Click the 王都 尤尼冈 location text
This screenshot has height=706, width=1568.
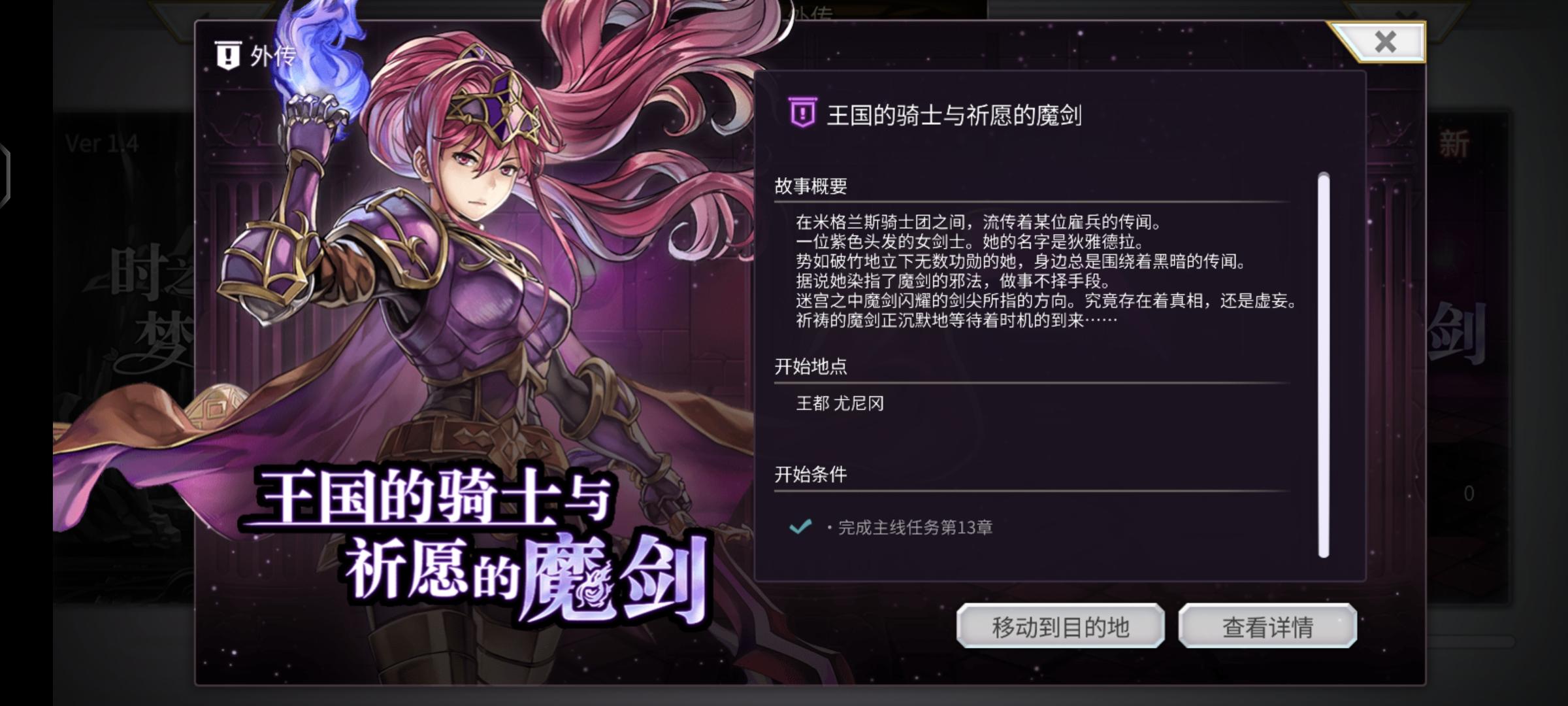840,403
